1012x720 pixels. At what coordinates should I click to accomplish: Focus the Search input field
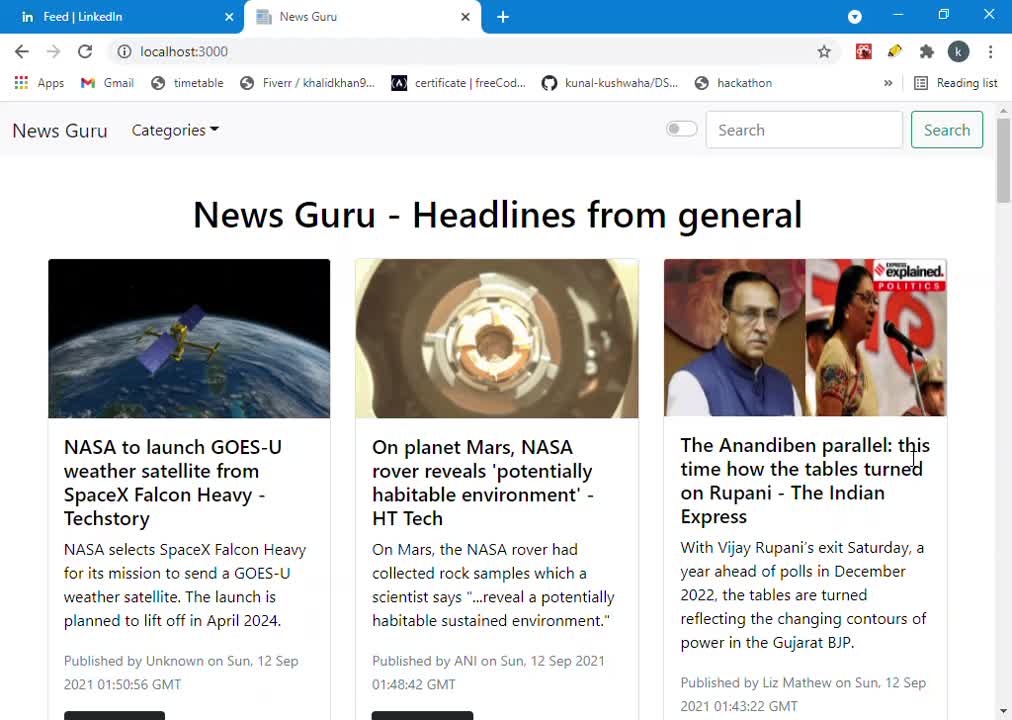coord(804,130)
